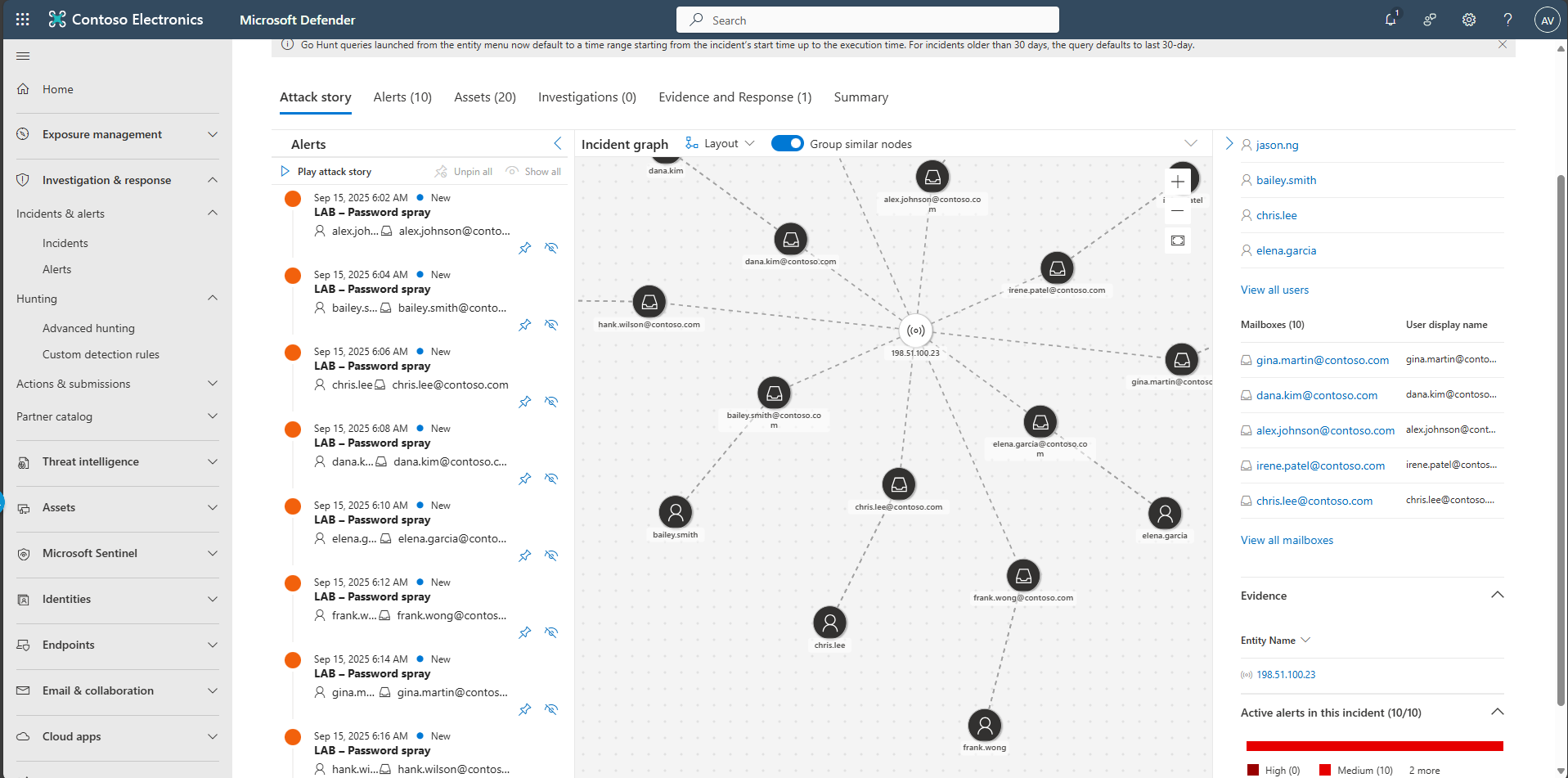1568x778 pixels.
Task: Click Unpin all alerts
Action: pyautogui.click(x=464, y=172)
